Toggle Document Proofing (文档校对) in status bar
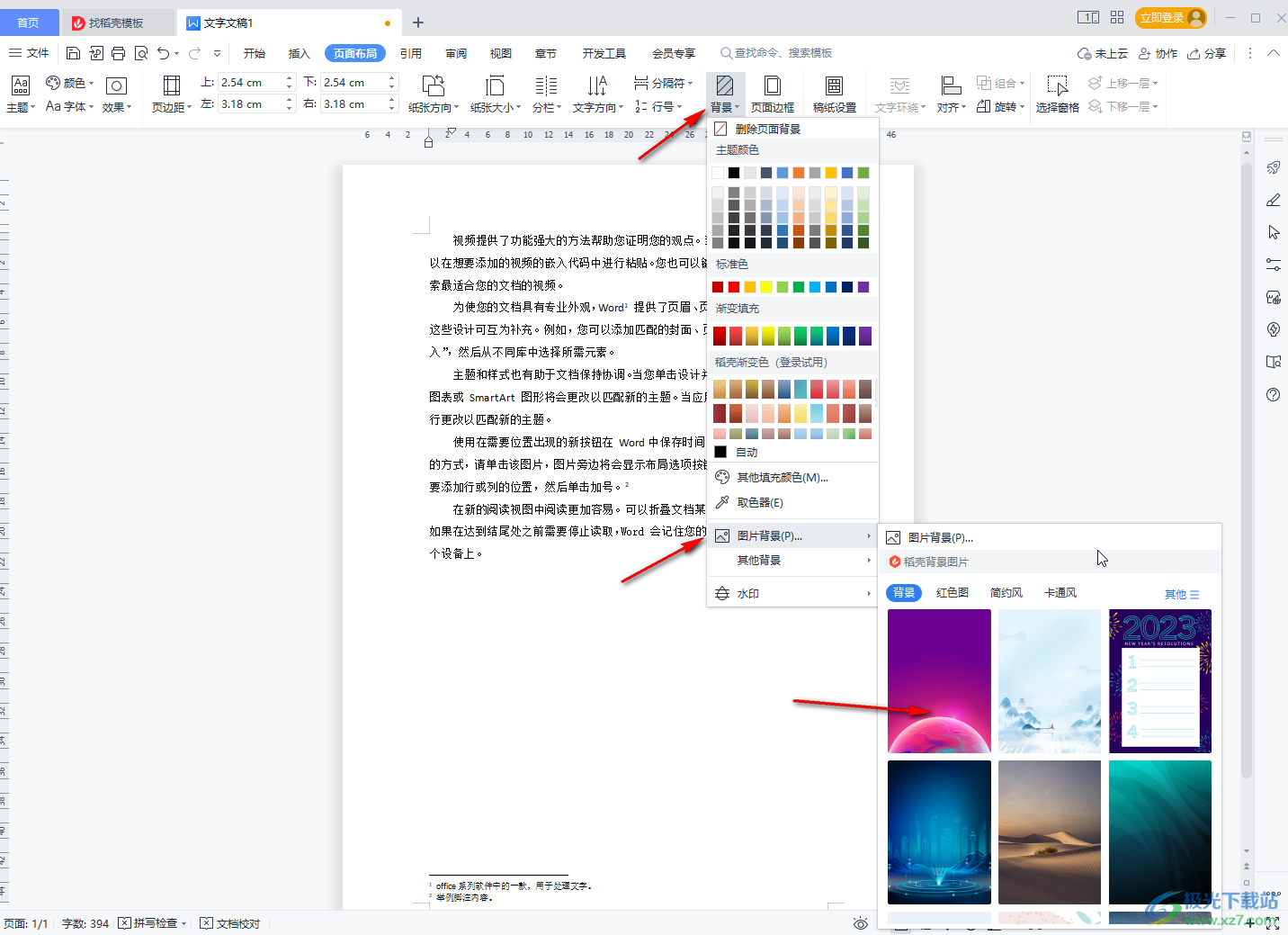 (230, 923)
